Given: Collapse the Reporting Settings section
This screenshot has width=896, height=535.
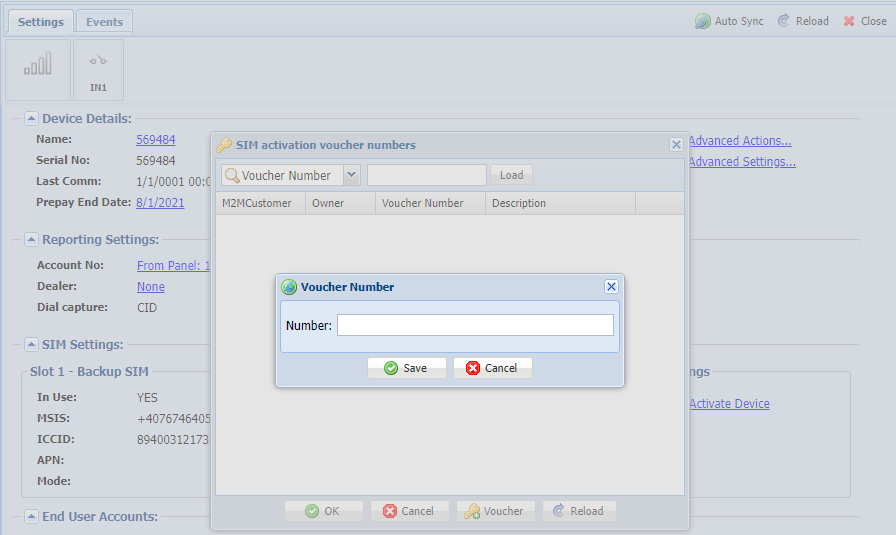Looking at the screenshot, I should click(x=31, y=239).
